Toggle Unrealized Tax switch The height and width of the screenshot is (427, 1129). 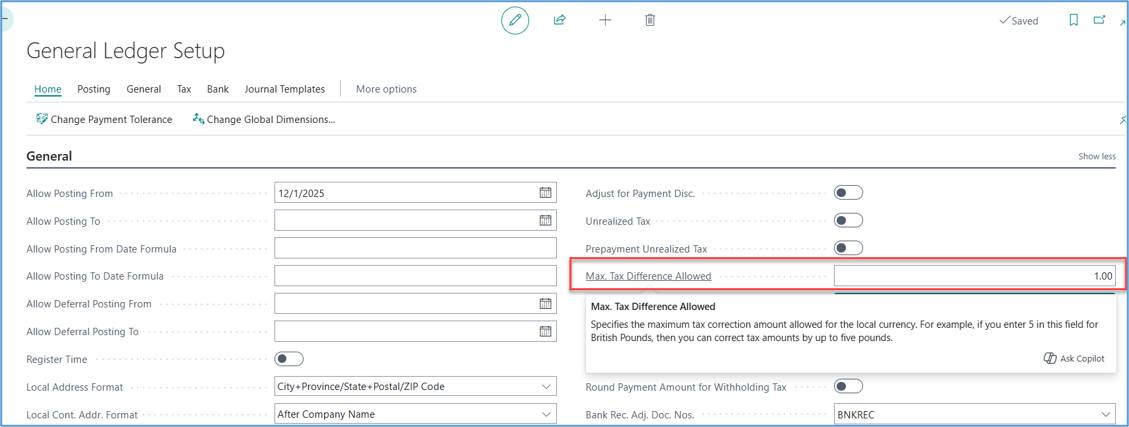[x=848, y=220]
